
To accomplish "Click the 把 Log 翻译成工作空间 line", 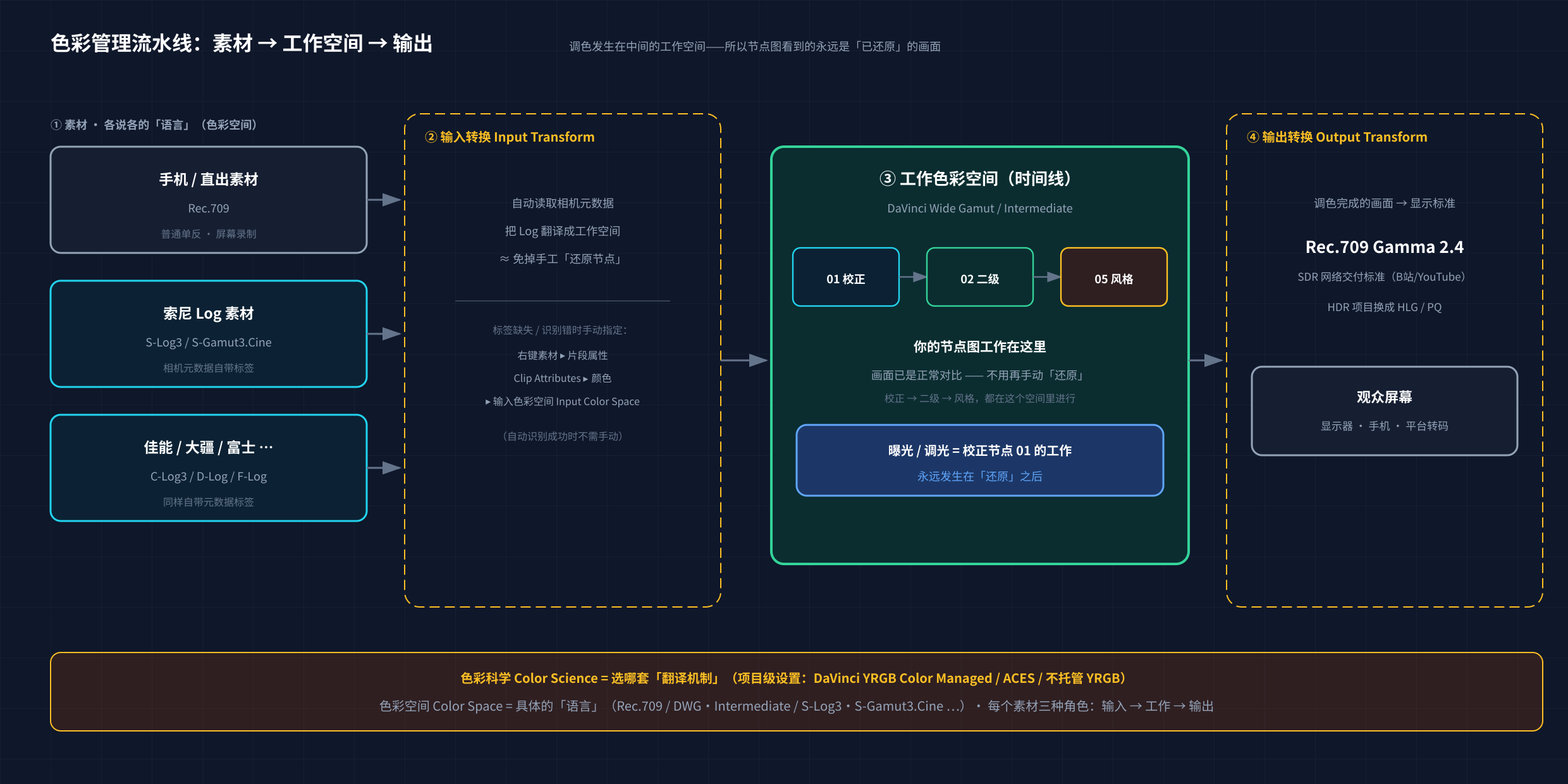I will (x=563, y=231).
